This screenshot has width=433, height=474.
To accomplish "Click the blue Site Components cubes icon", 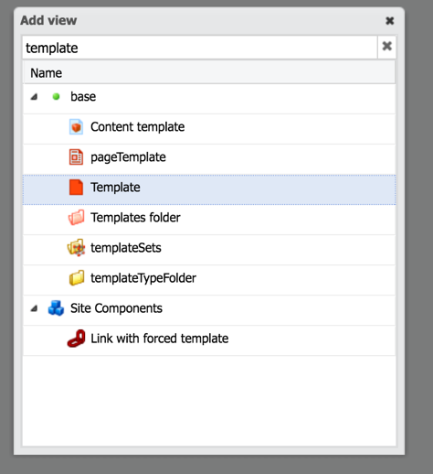I will click(x=56, y=308).
